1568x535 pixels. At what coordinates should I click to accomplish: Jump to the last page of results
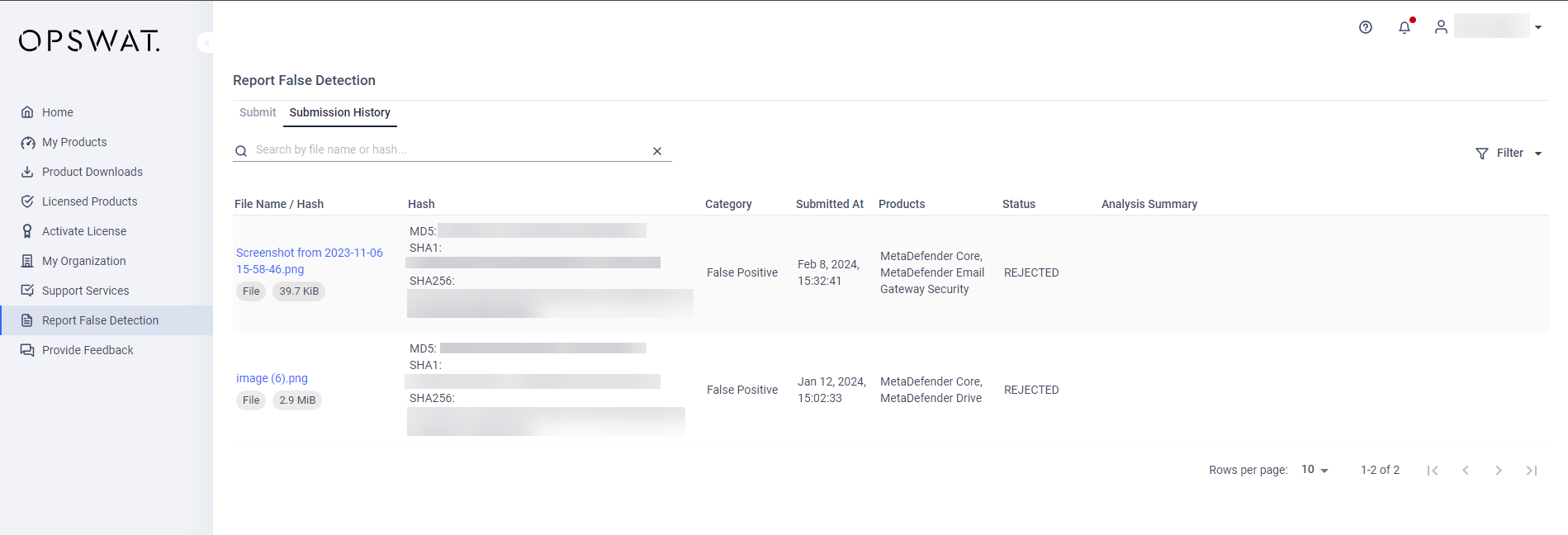pyautogui.click(x=1532, y=471)
